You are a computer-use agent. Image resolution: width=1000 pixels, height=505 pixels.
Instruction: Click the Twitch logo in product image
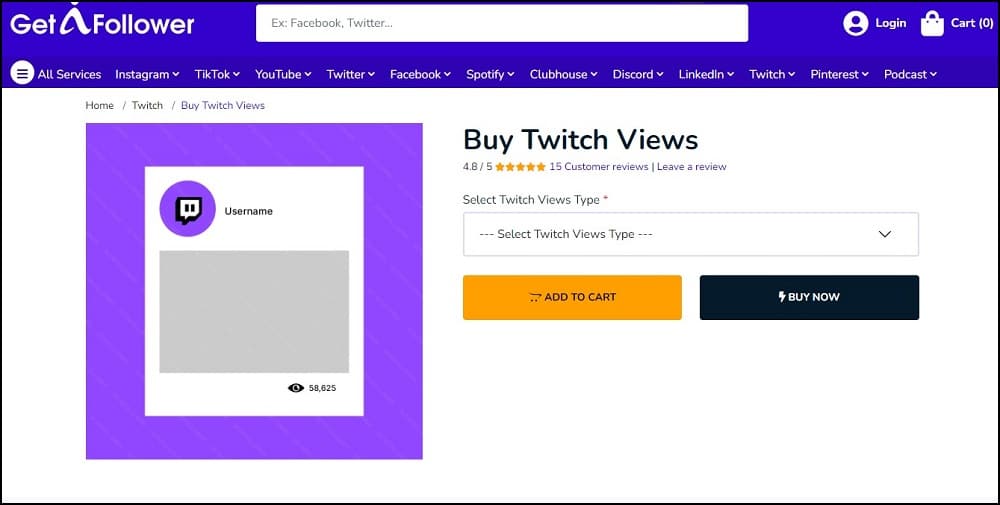click(x=188, y=209)
